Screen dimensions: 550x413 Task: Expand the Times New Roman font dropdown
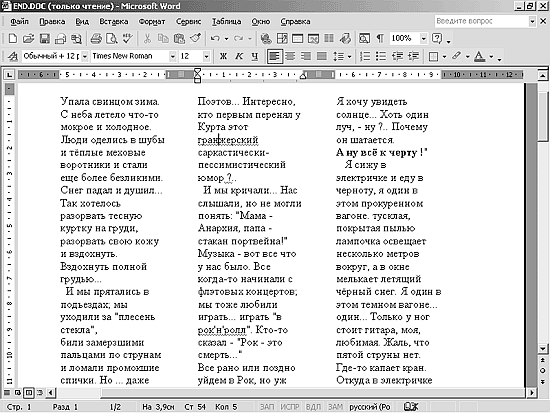tap(172, 56)
